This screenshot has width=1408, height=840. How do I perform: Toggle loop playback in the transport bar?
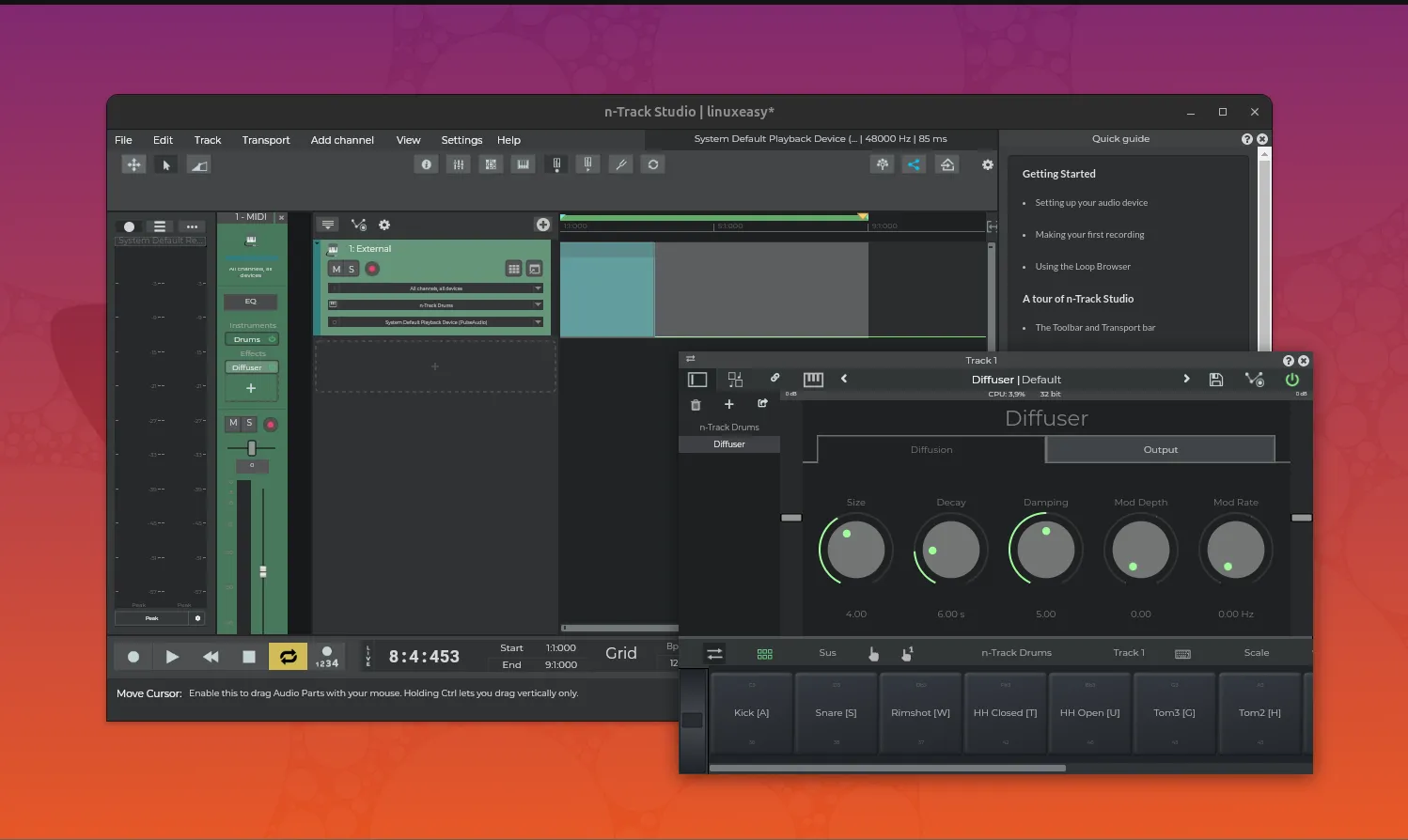(x=288, y=657)
